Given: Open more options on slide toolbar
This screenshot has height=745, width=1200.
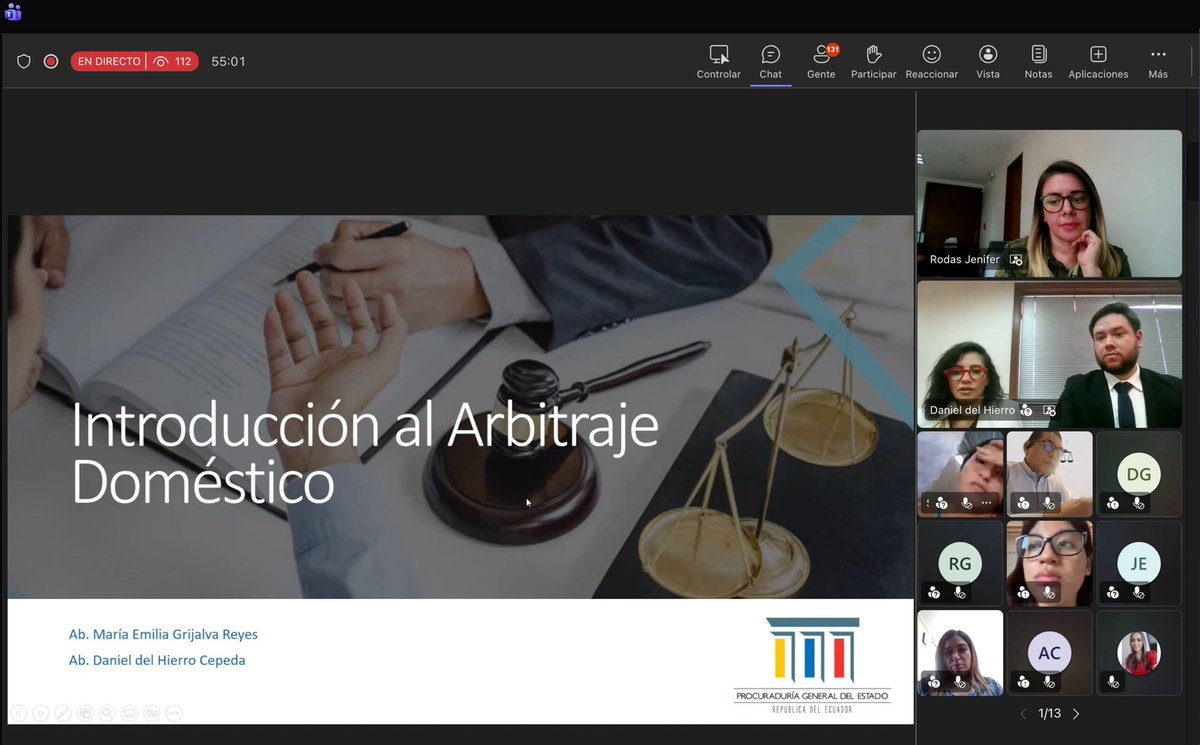Looking at the screenshot, I should coord(174,713).
